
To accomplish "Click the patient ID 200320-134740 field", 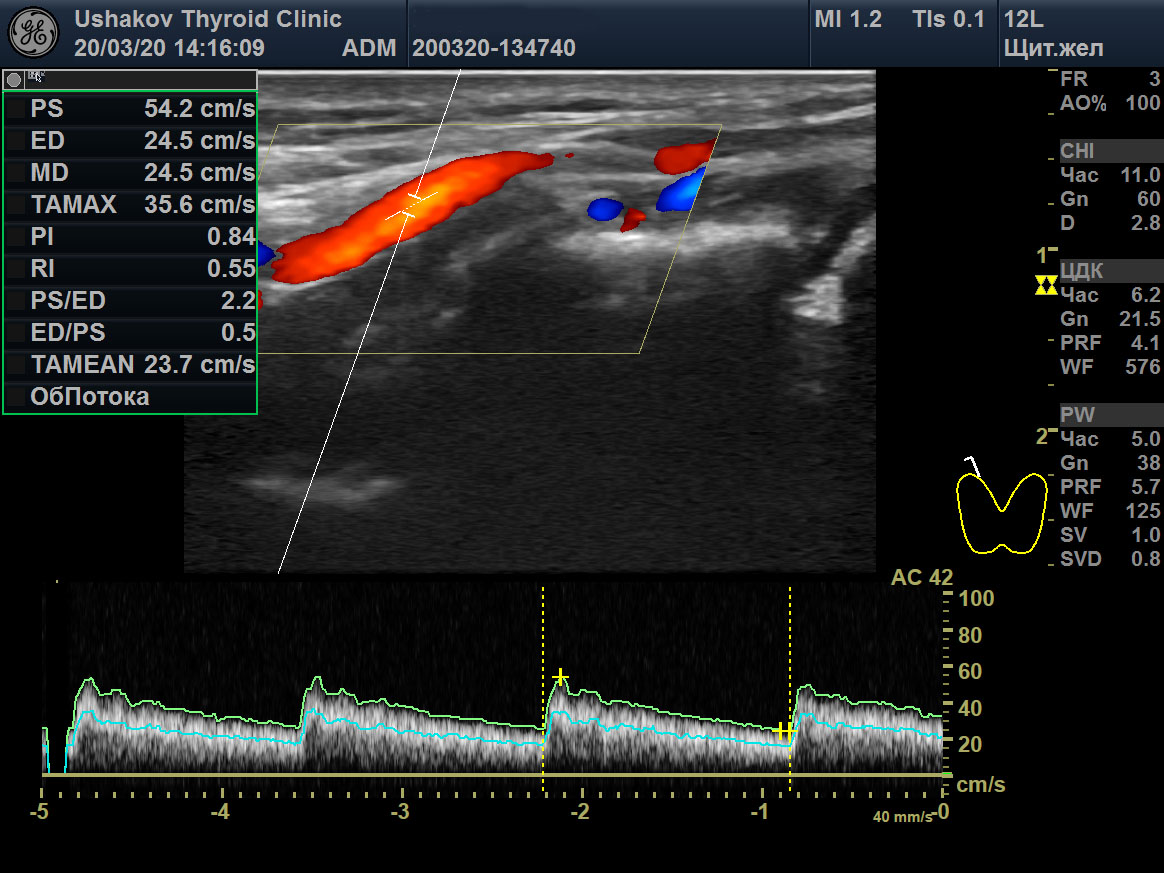I will 493,48.
